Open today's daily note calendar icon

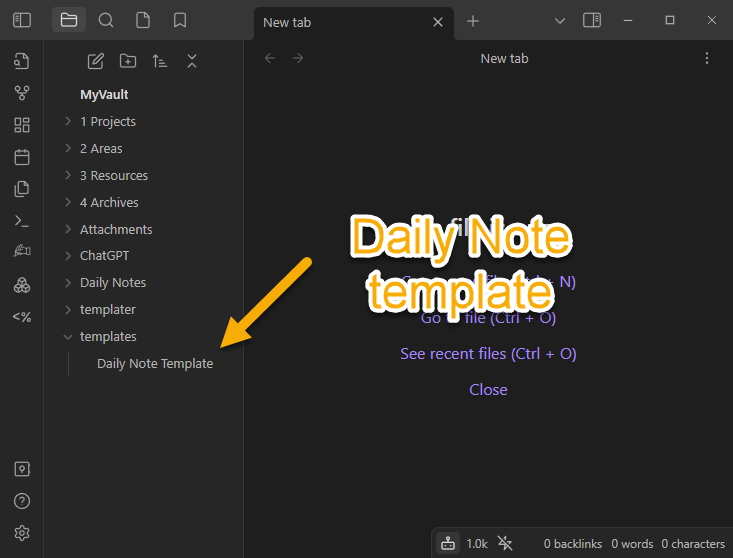tap(22, 157)
